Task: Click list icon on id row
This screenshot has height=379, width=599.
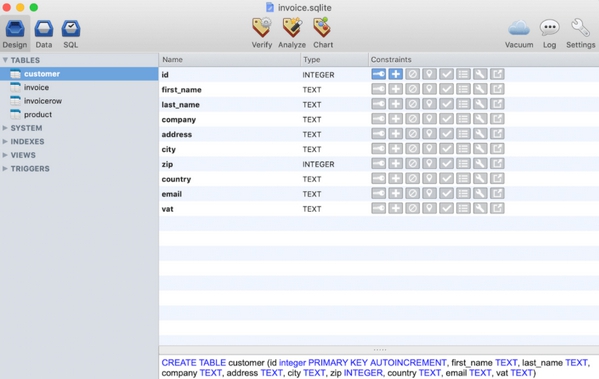Action: coord(463,74)
